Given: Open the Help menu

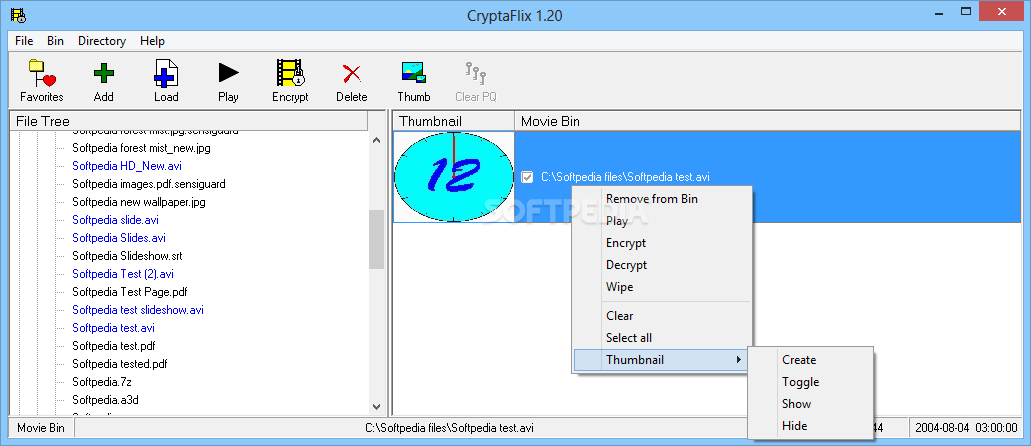Looking at the screenshot, I should pyautogui.click(x=152, y=41).
